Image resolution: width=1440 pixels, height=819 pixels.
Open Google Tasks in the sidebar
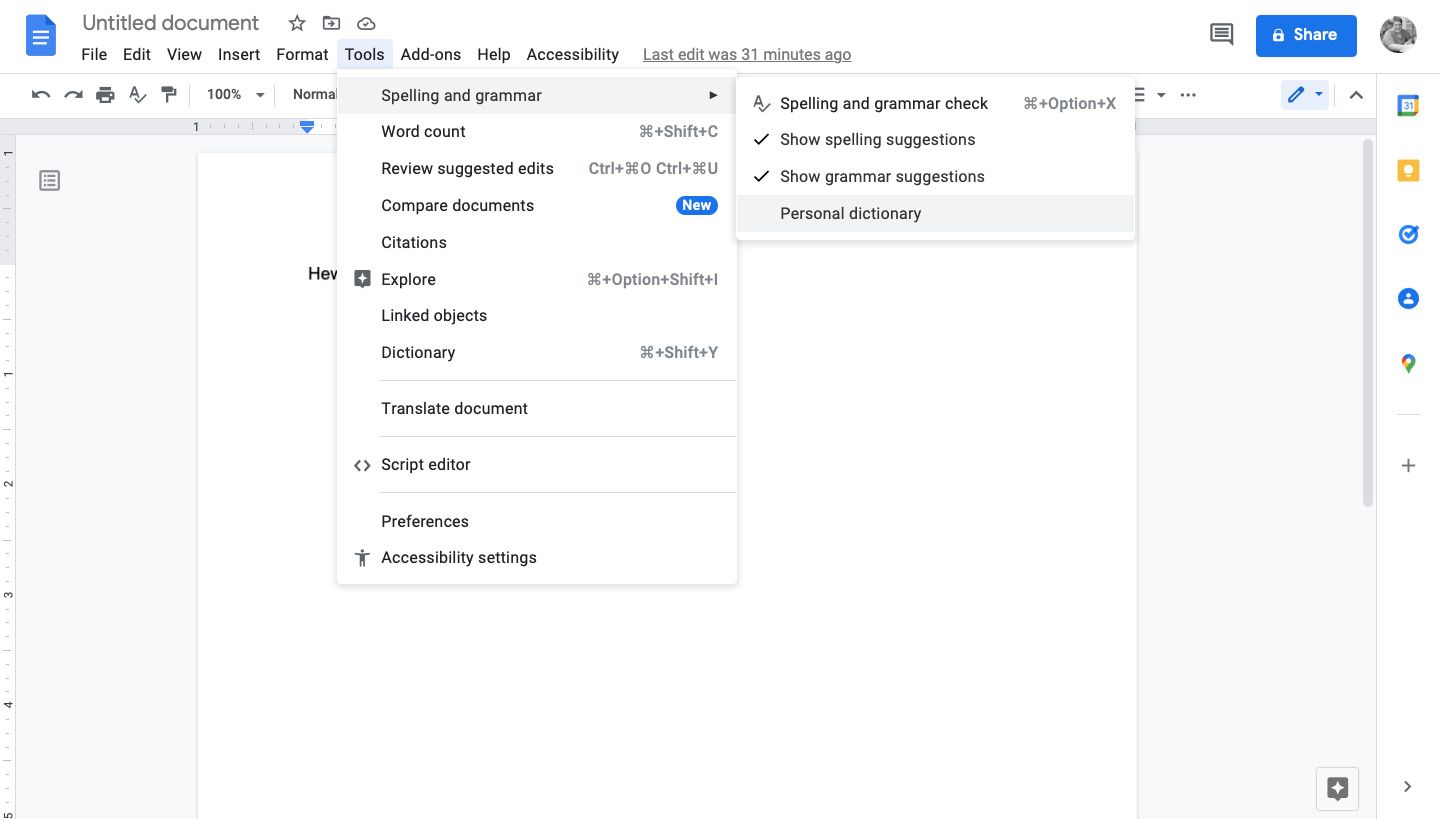click(1408, 234)
